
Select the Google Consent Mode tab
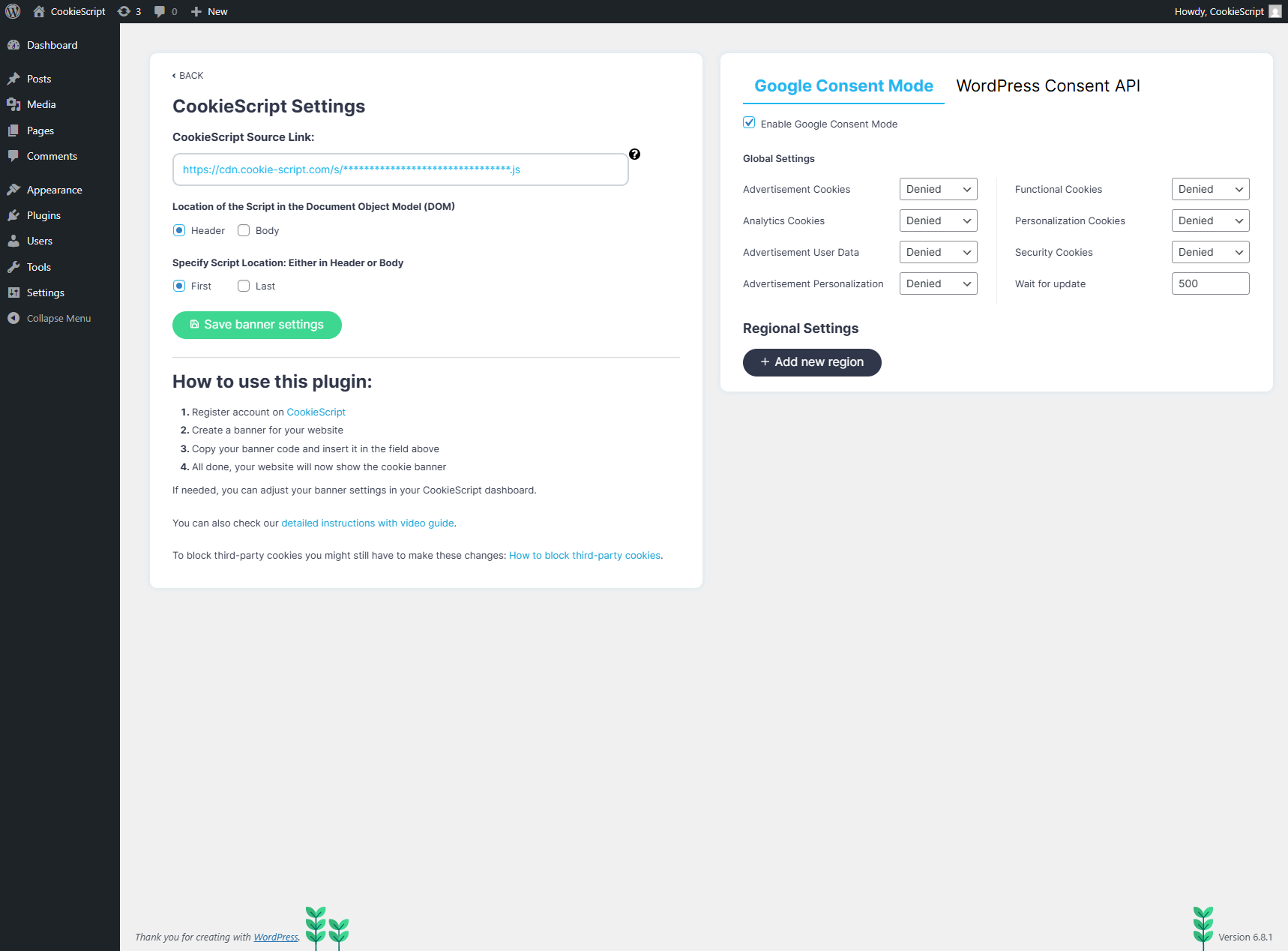click(843, 86)
